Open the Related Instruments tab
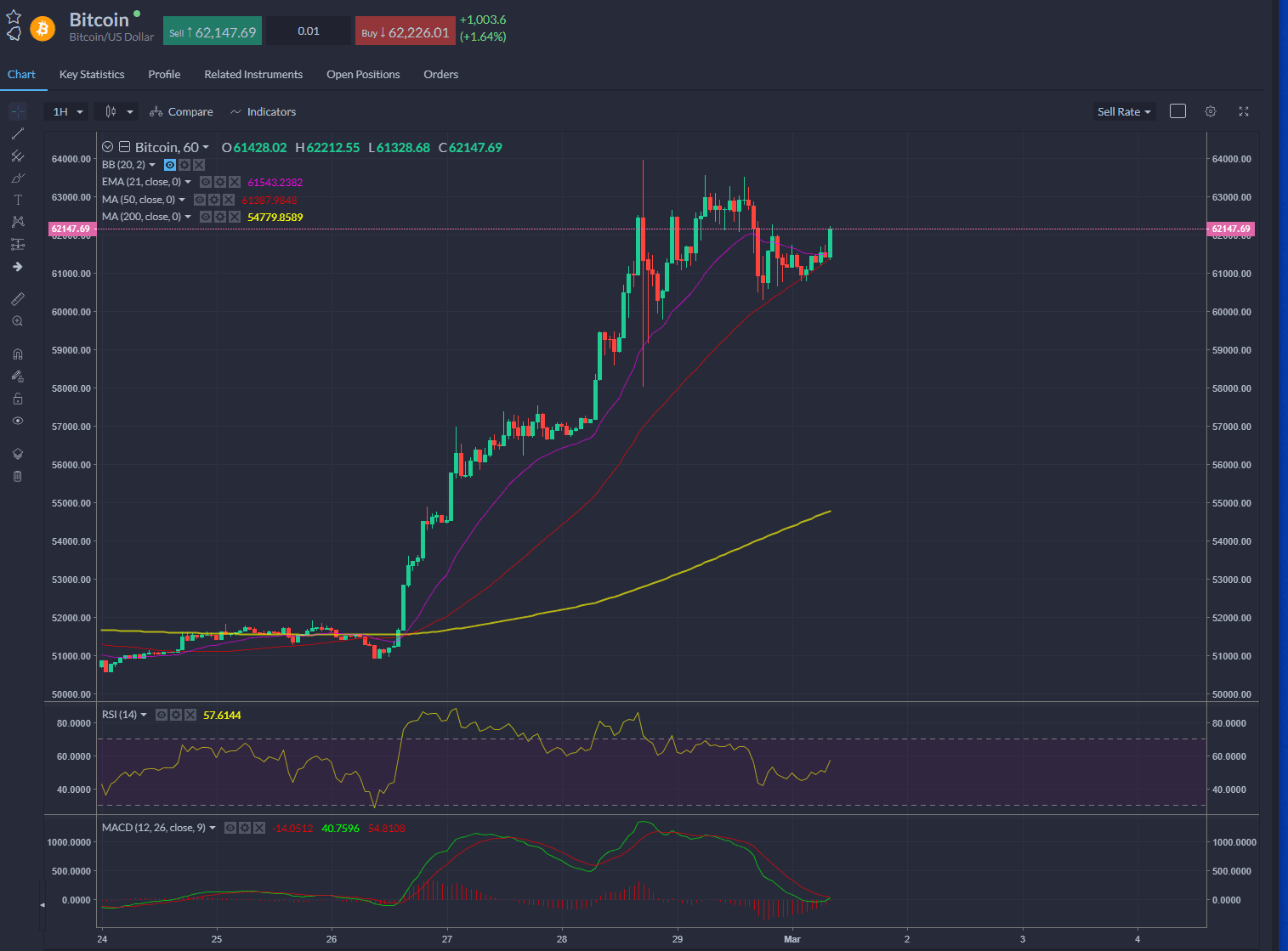 coord(253,75)
